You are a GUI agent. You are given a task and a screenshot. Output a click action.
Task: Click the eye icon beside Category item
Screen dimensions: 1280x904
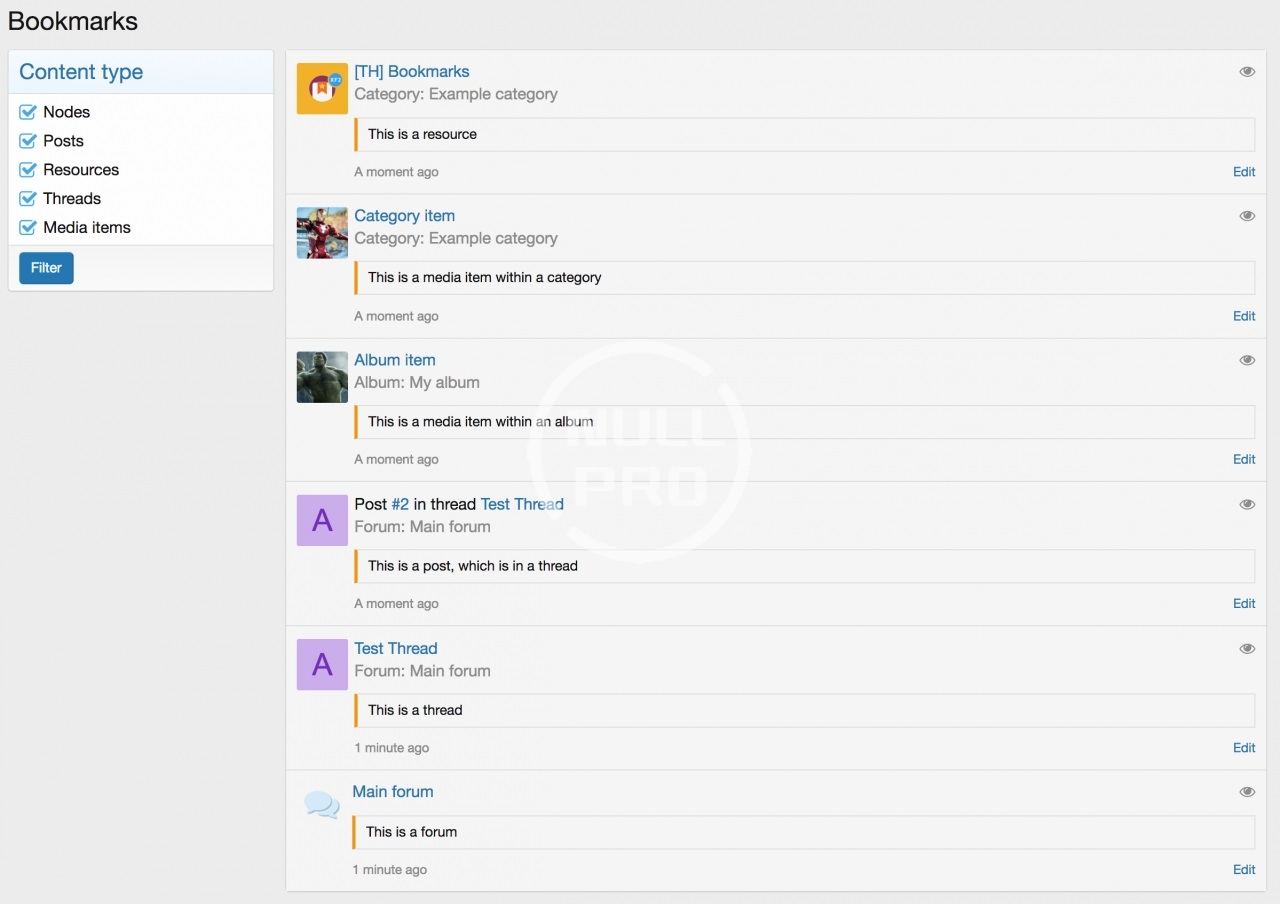1246,216
